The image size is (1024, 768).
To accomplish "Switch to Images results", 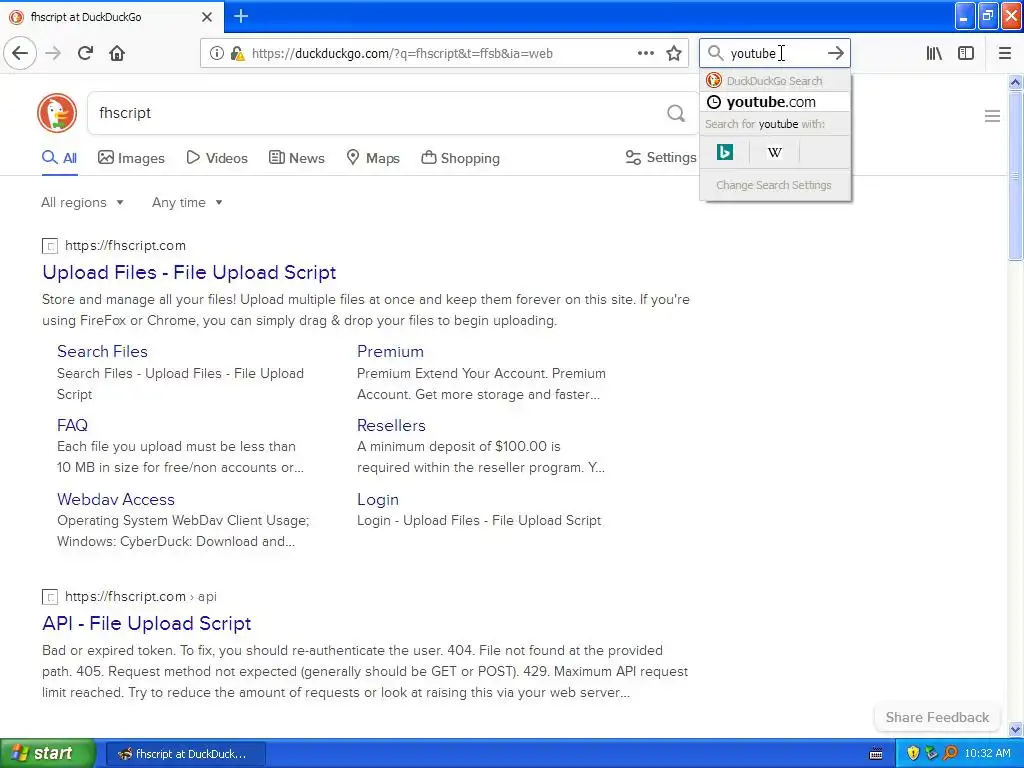I will 131,158.
